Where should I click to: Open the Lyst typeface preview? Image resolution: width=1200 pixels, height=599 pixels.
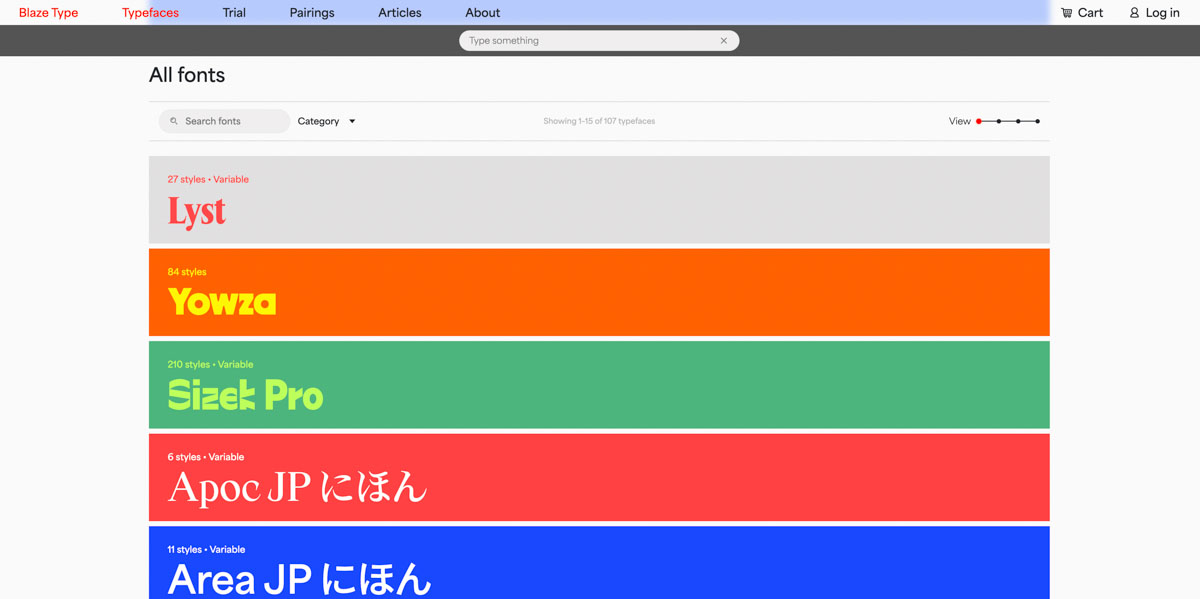(598, 199)
